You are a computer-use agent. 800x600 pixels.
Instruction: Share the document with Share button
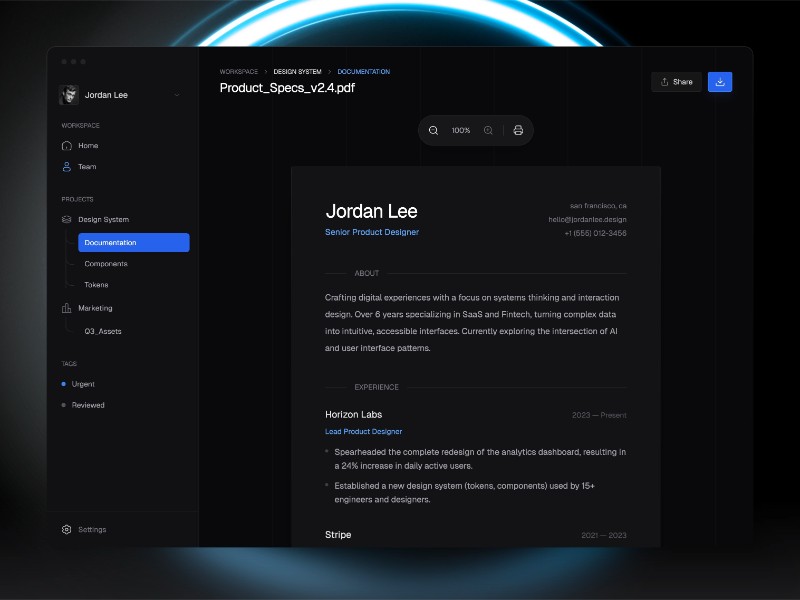677,82
